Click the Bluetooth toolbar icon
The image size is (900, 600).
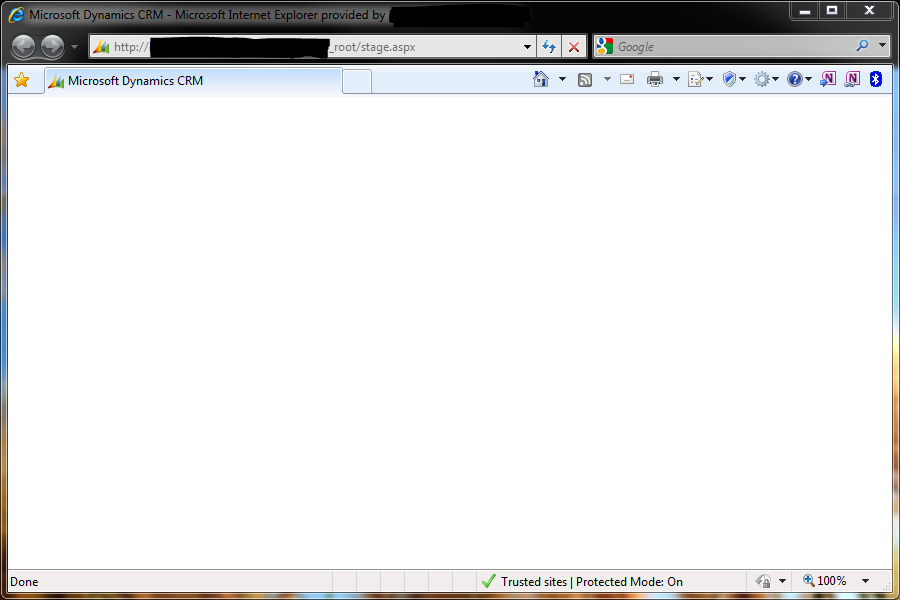876,80
